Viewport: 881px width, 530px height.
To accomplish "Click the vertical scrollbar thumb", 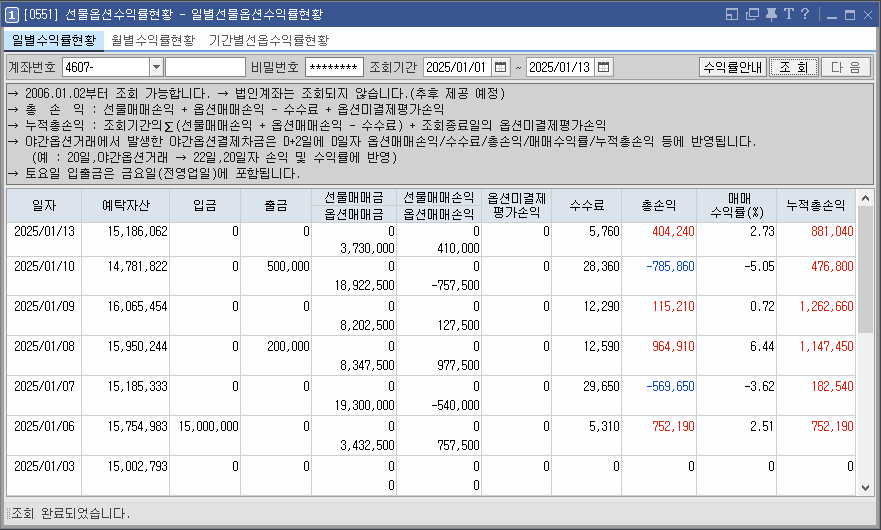I will pyautogui.click(x=865, y=270).
